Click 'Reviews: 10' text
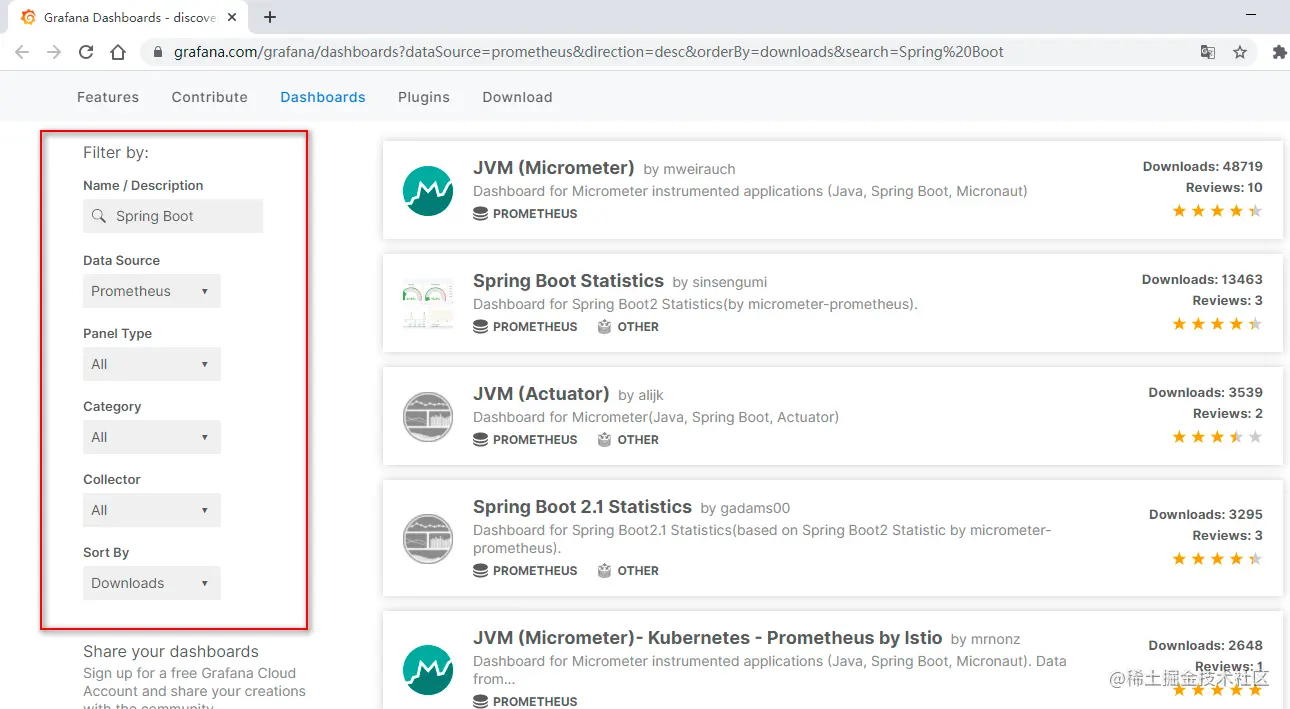This screenshot has height=709, width=1290. click(x=1224, y=188)
